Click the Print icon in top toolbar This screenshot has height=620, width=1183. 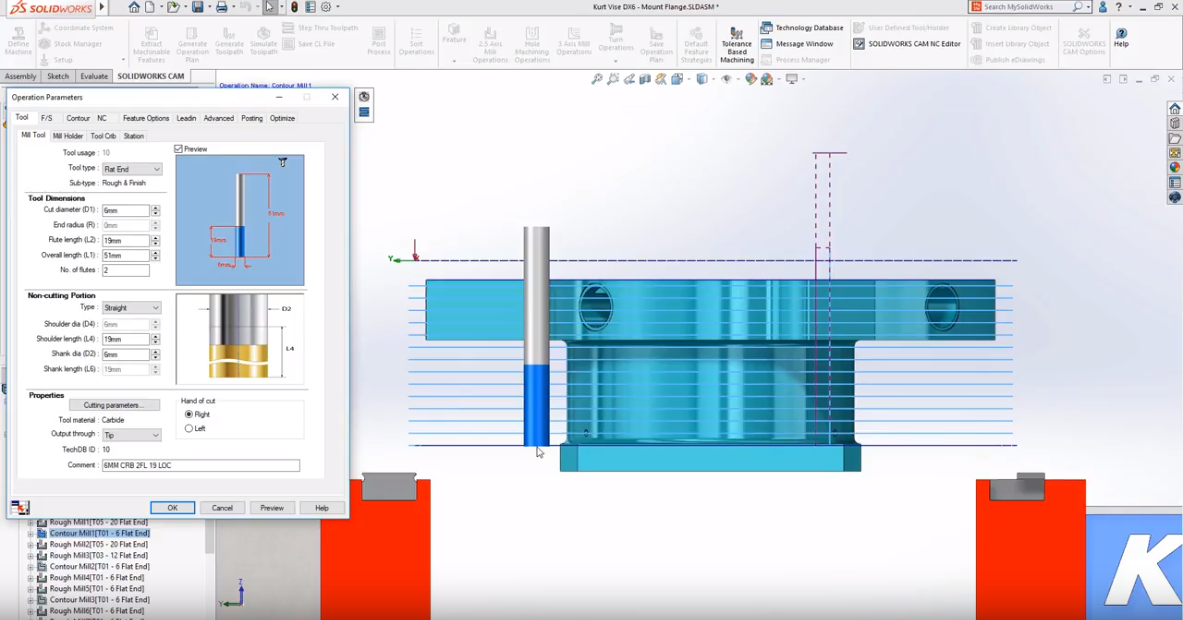click(221, 7)
